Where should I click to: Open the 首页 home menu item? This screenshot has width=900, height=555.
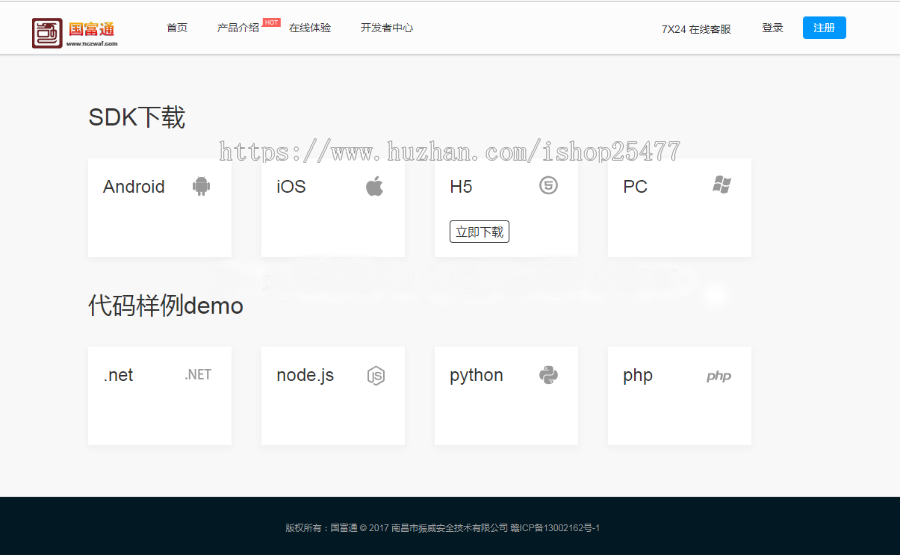177,28
